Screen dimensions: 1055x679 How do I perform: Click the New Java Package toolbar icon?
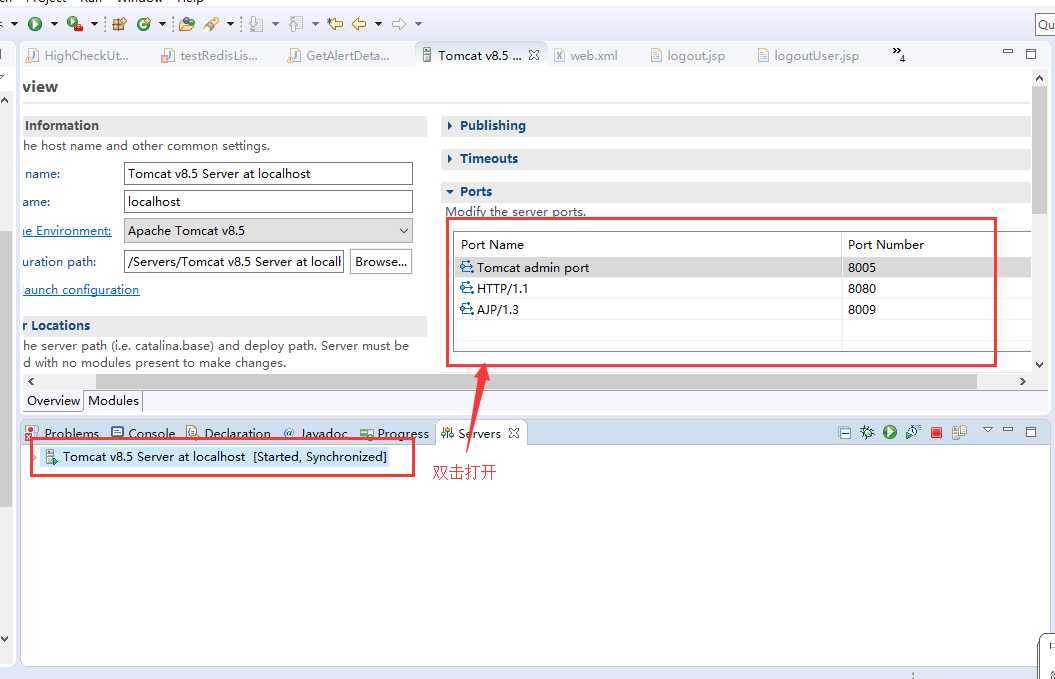(x=120, y=24)
